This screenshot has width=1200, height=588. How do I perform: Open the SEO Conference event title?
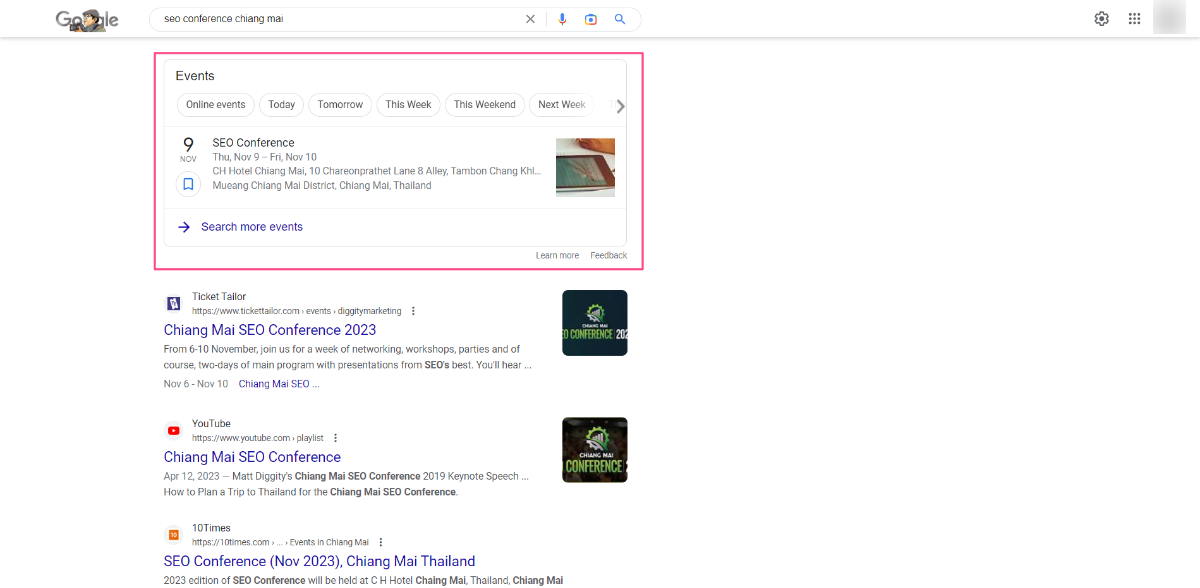tap(254, 143)
